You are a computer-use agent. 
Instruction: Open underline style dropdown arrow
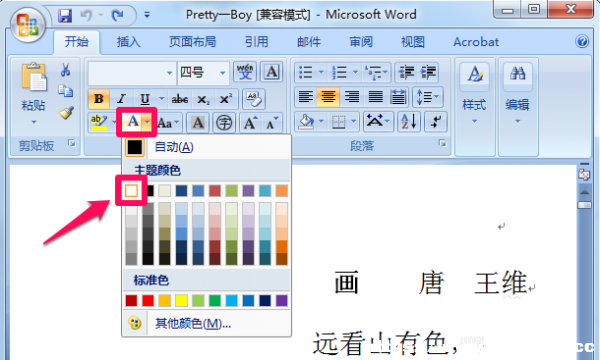161,99
